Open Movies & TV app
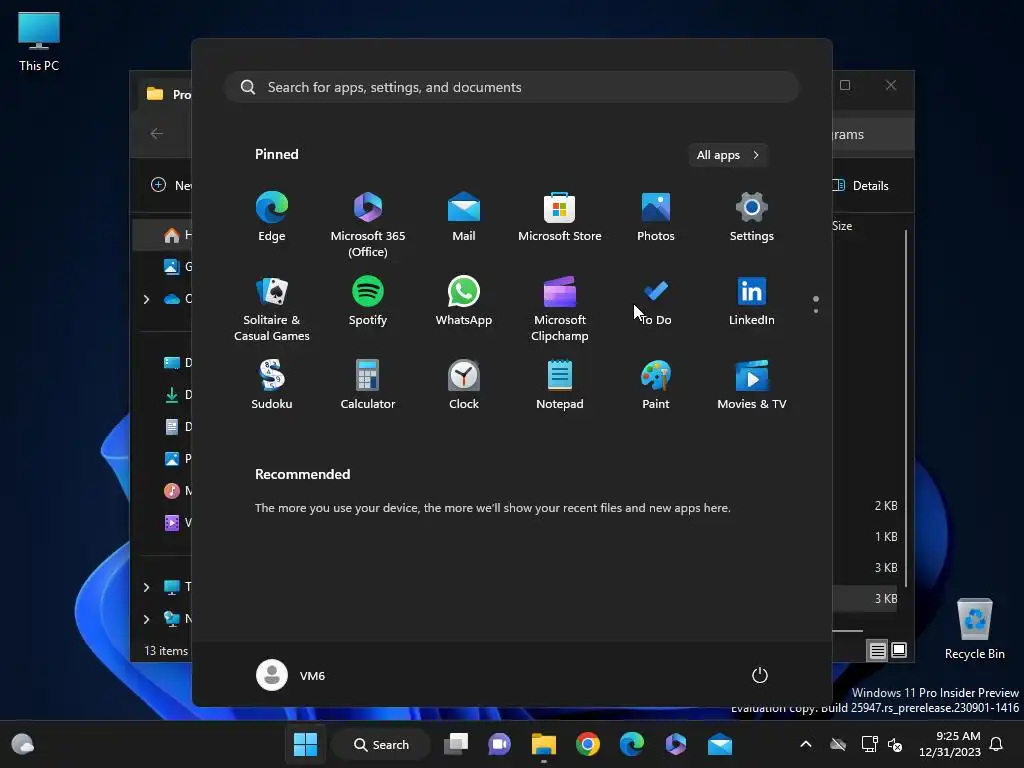Screen dimensions: 1024x768 point(752,385)
